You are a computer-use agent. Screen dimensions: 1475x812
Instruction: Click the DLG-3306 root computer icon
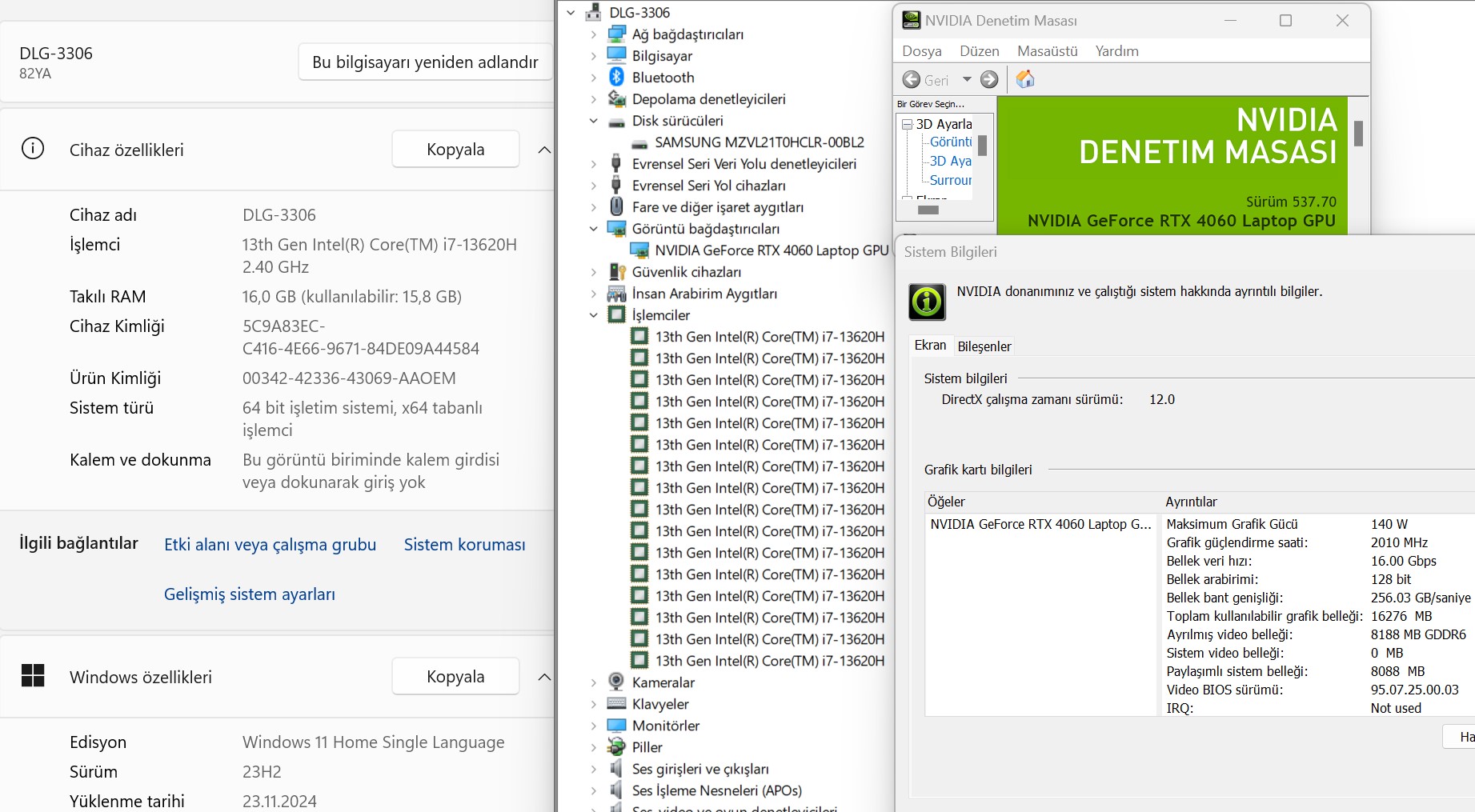coord(593,12)
